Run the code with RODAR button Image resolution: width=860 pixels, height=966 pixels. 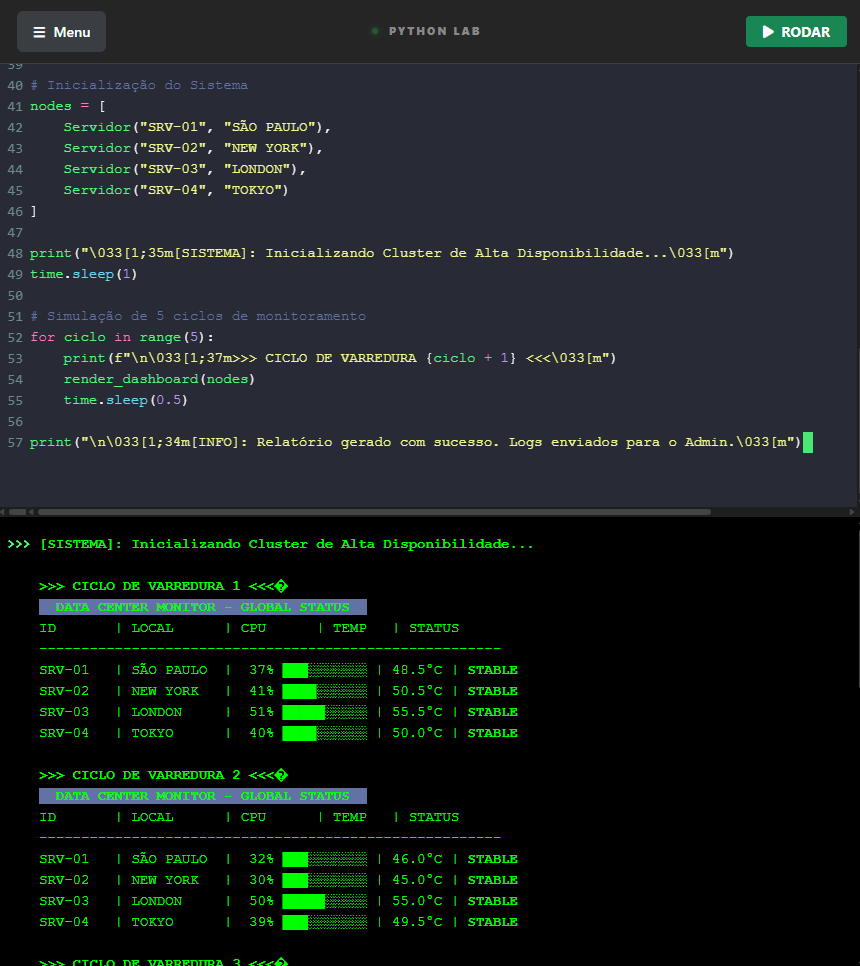pos(796,31)
